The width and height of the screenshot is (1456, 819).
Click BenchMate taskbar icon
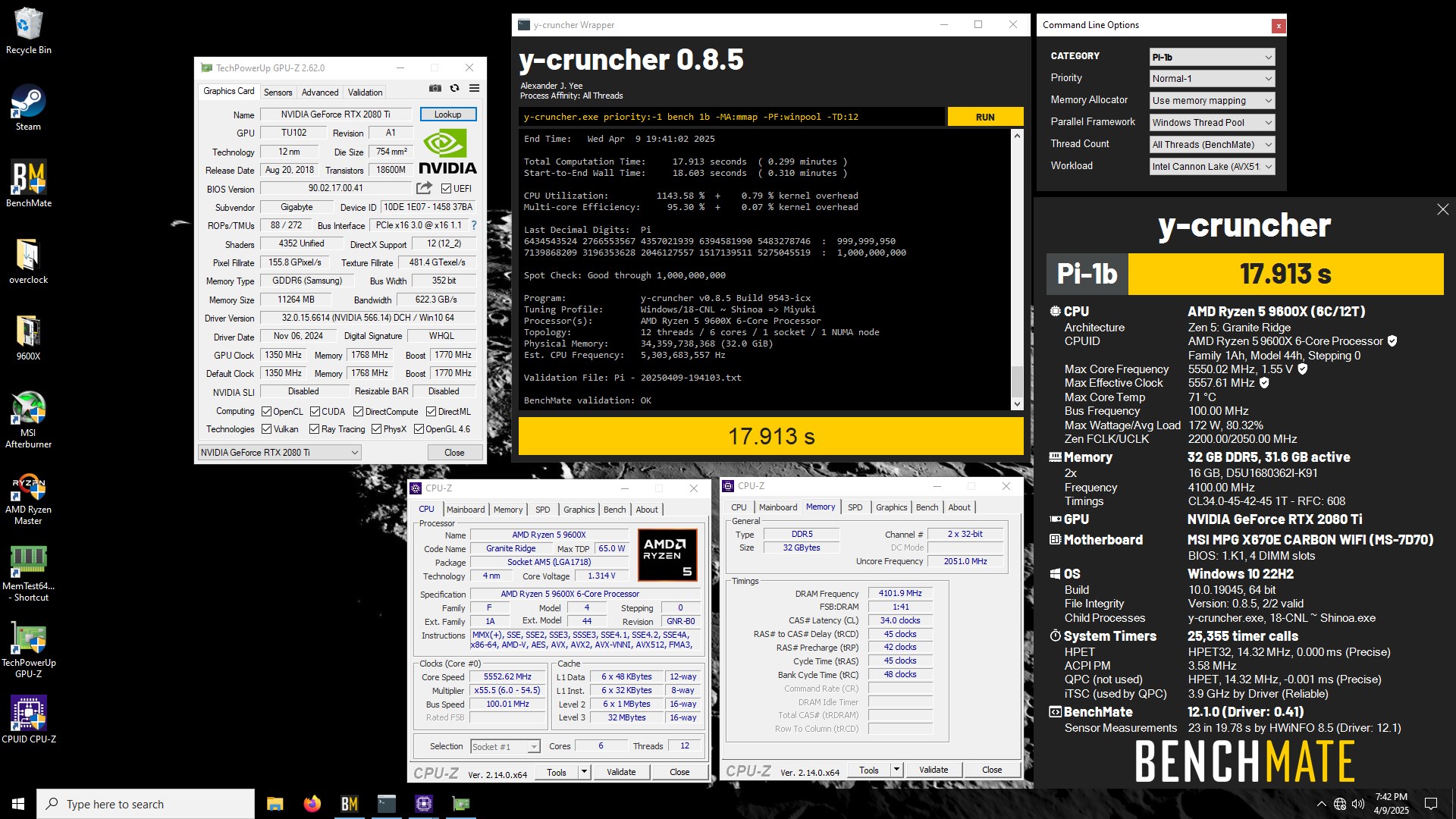tap(350, 804)
